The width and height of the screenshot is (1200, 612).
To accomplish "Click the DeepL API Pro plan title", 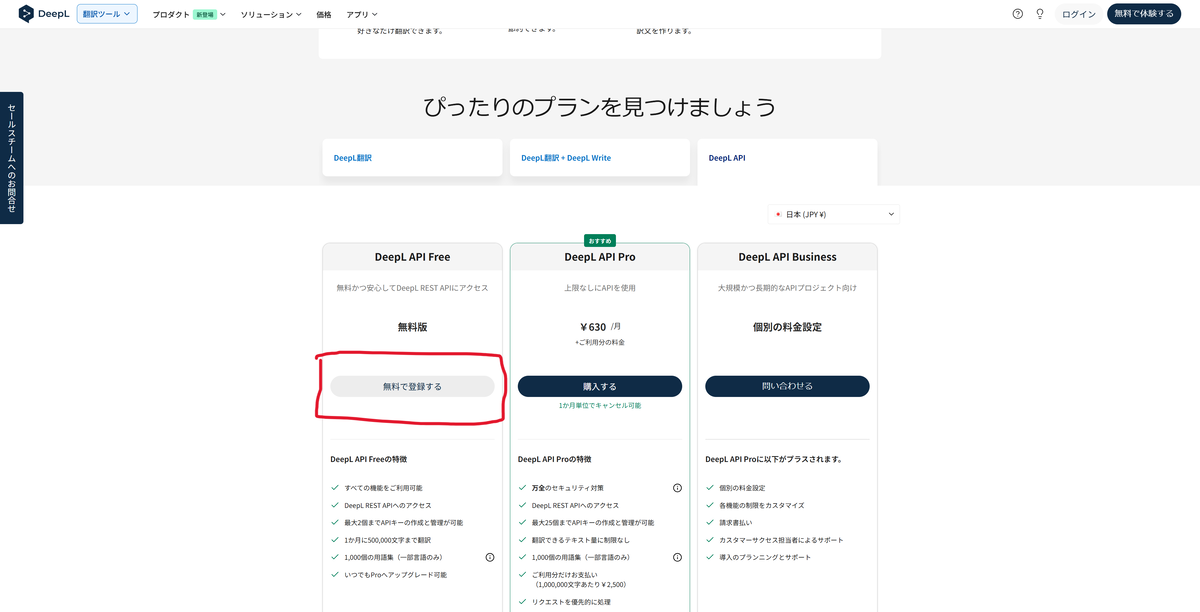I will (600, 257).
